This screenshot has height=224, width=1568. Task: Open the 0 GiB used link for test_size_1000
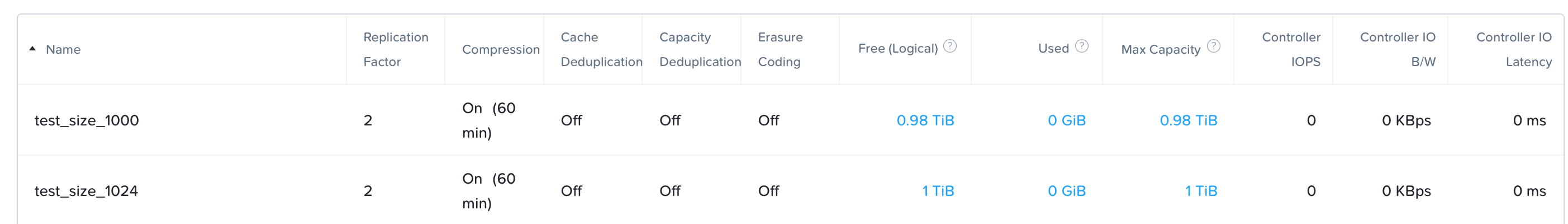[x=1066, y=120]
